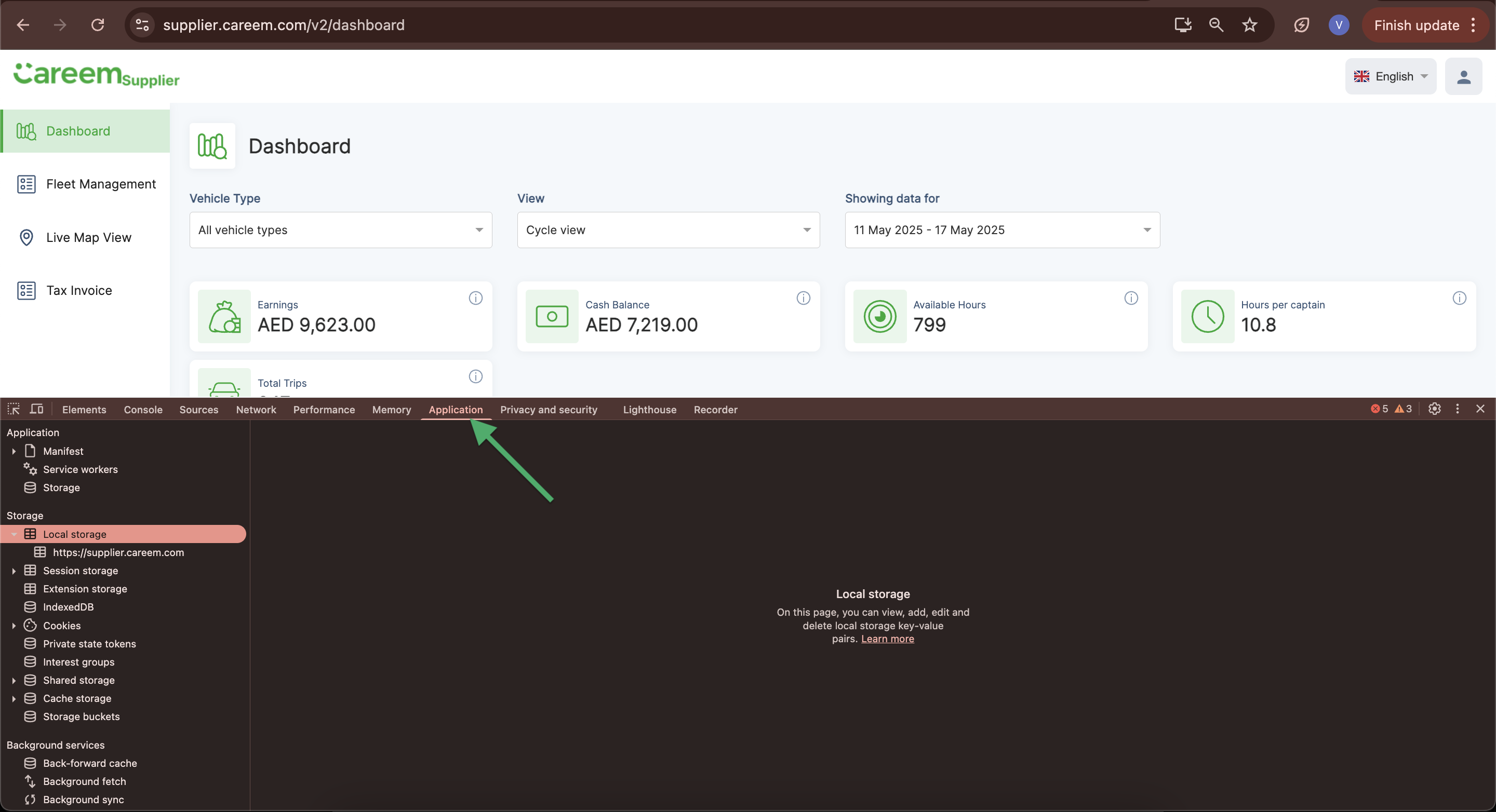Bookmark this page with the star icon
Screen dimensions: 1496x812
[x=1250, y=25]
